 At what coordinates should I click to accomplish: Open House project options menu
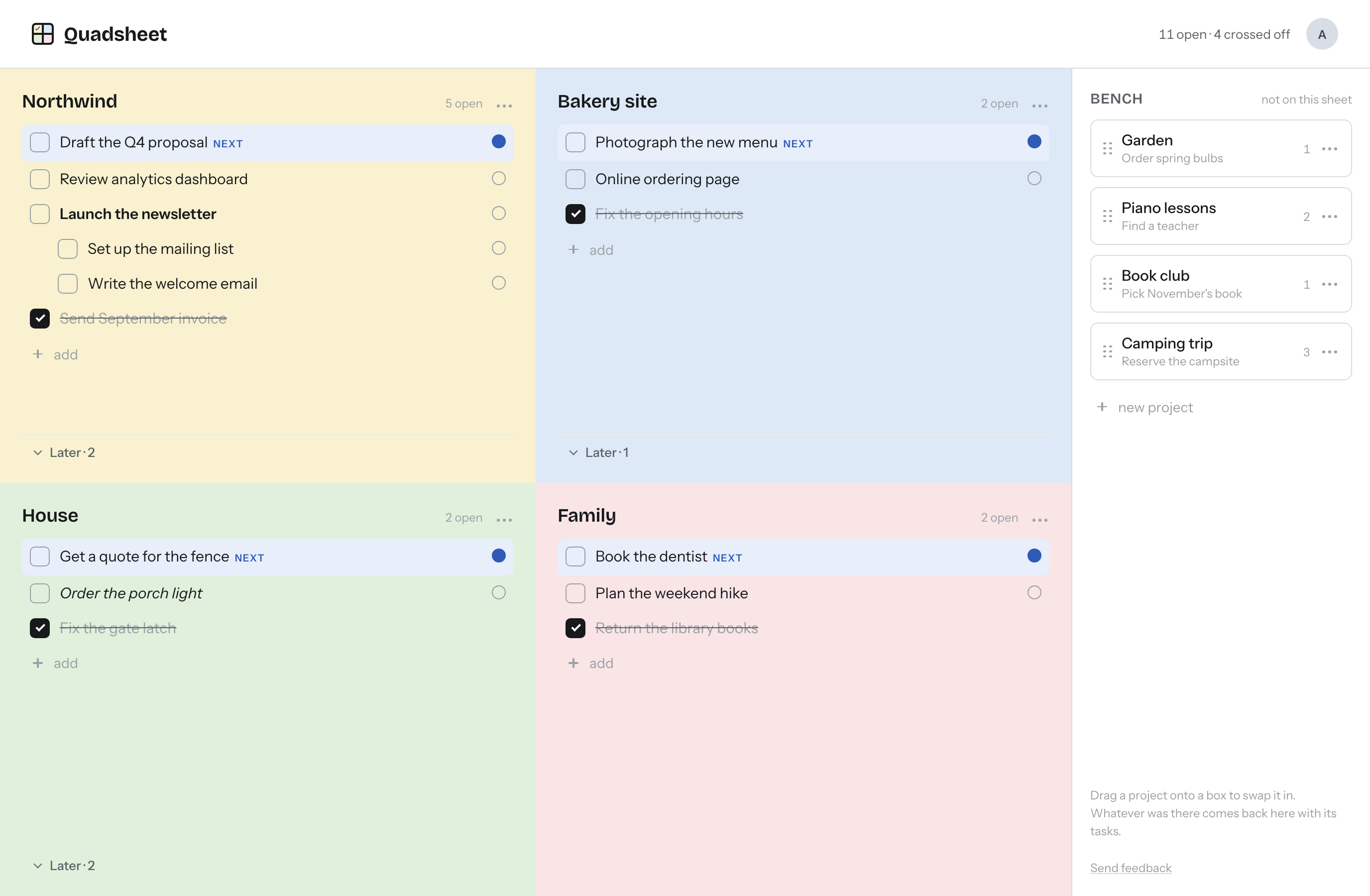tap(504, 520)
